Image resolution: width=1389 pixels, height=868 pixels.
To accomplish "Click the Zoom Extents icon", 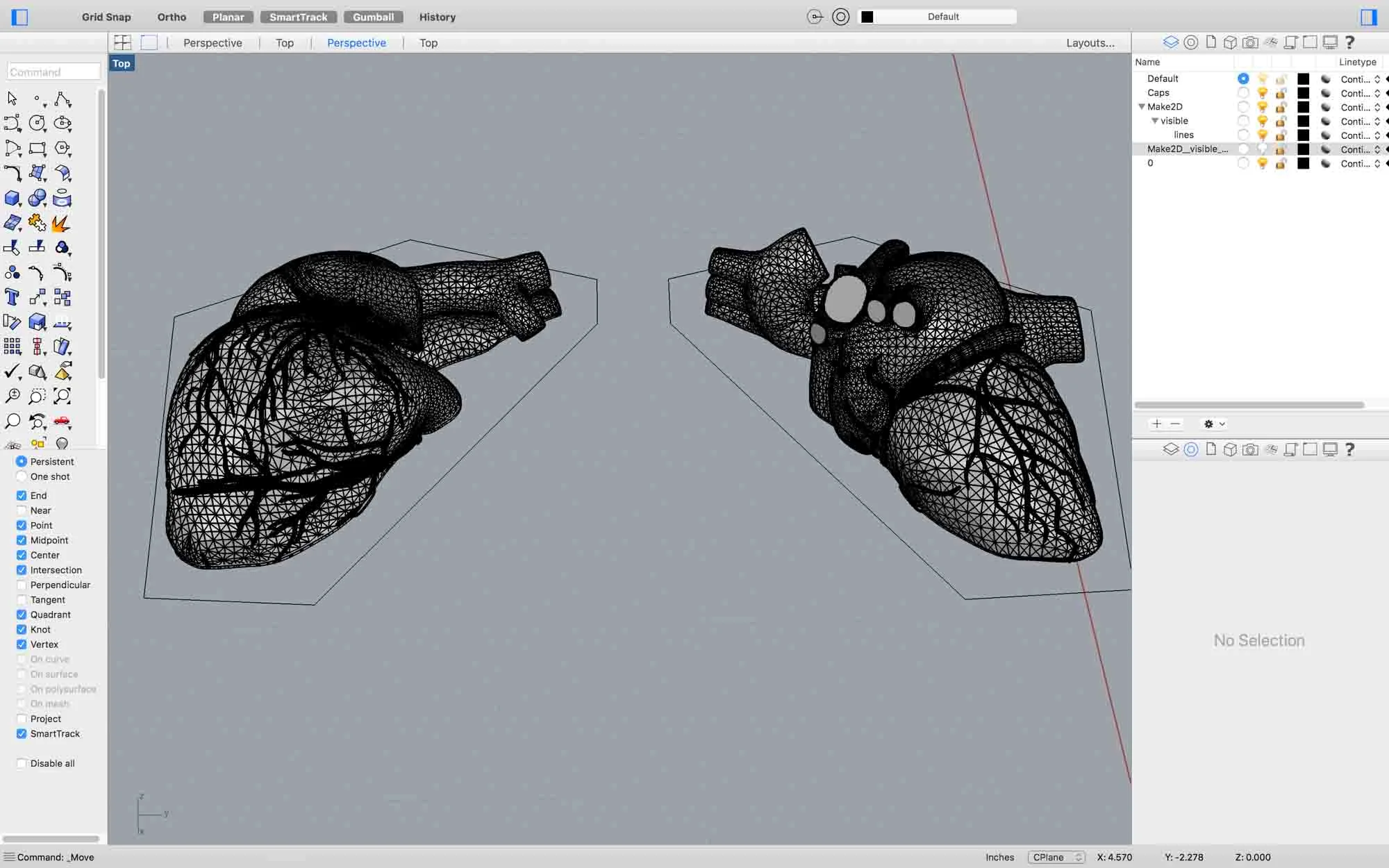I will [62, 396].
